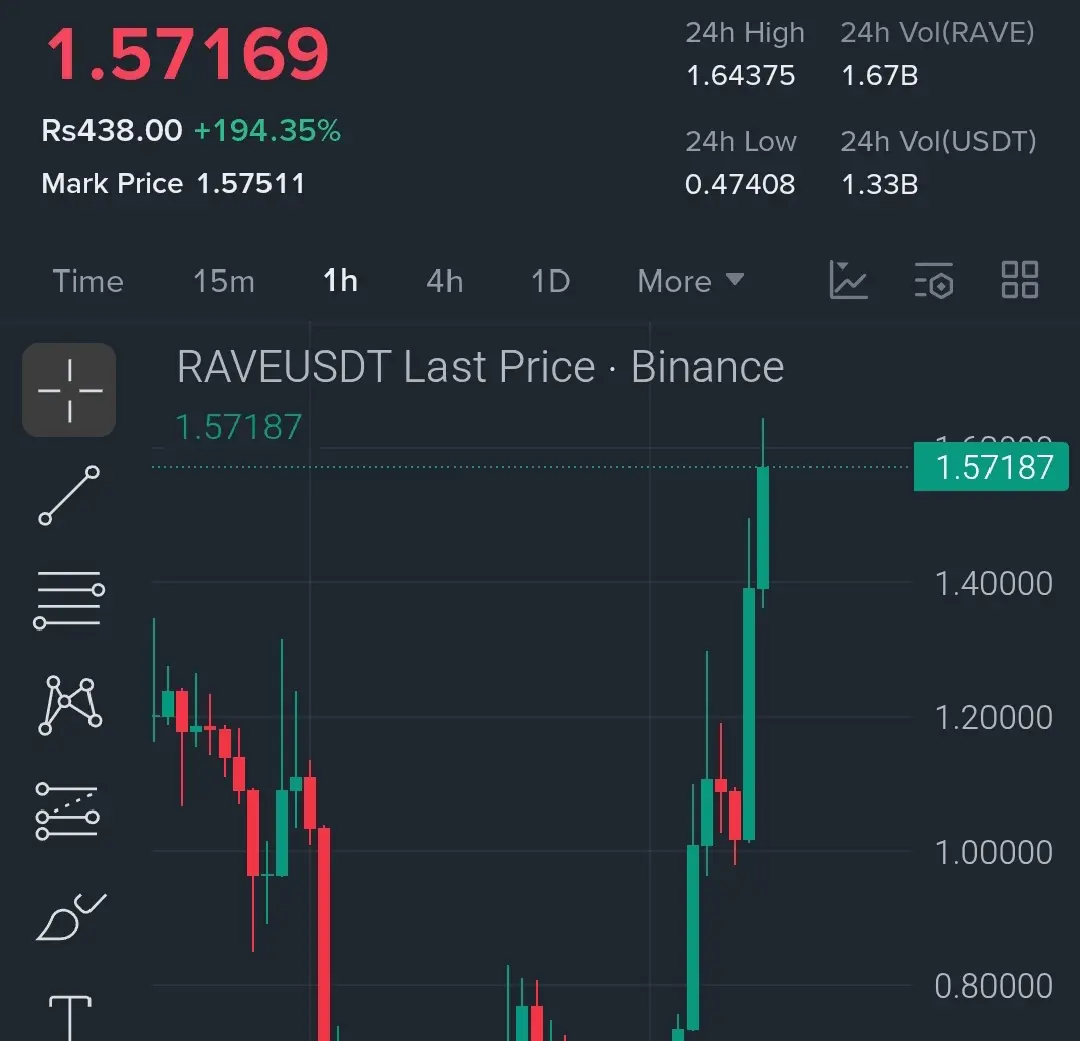Tap the 24h Vol(USDT) value 1.33B
1080x1041 pixels.
(x=880, y=184)
